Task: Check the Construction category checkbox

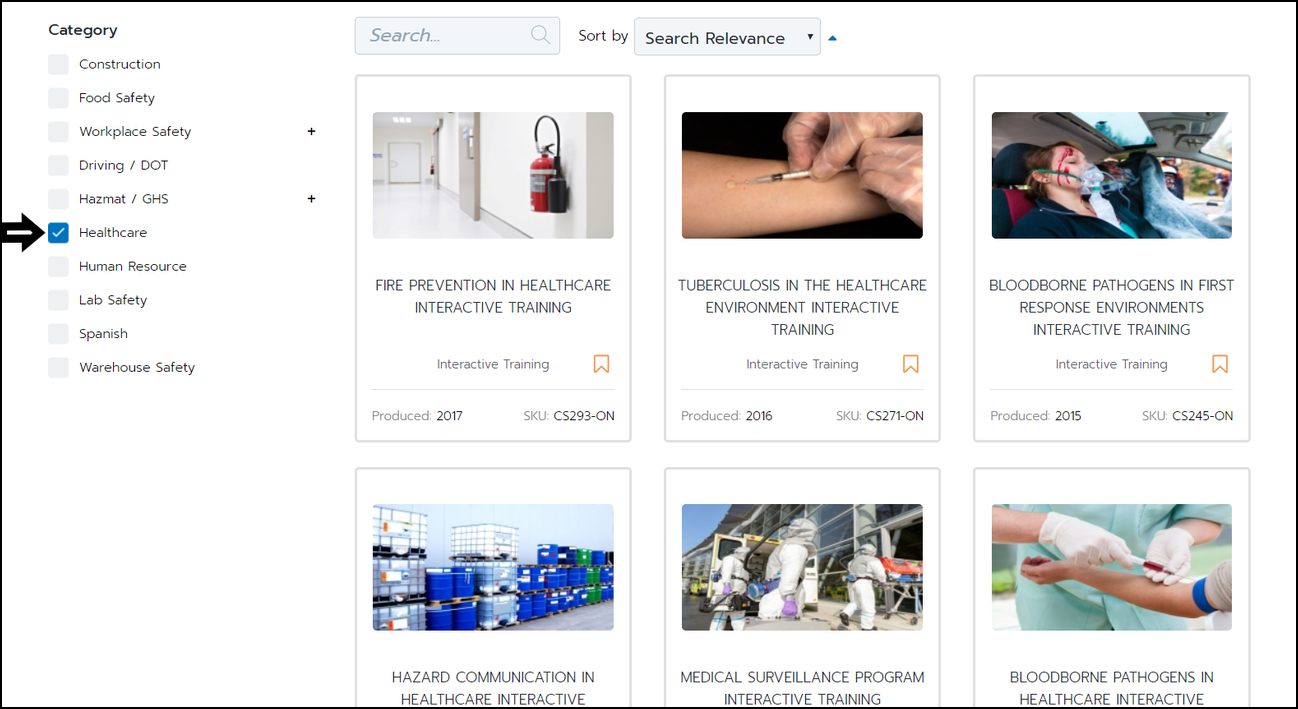Action: click(x=59, y=64)
